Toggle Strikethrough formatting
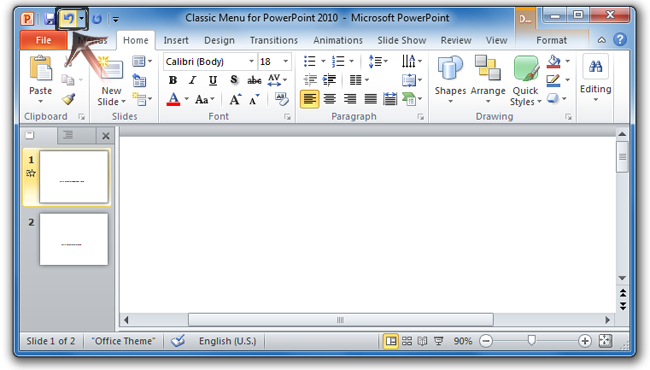The width and height of the screenshot is (650, 370). 254,80
